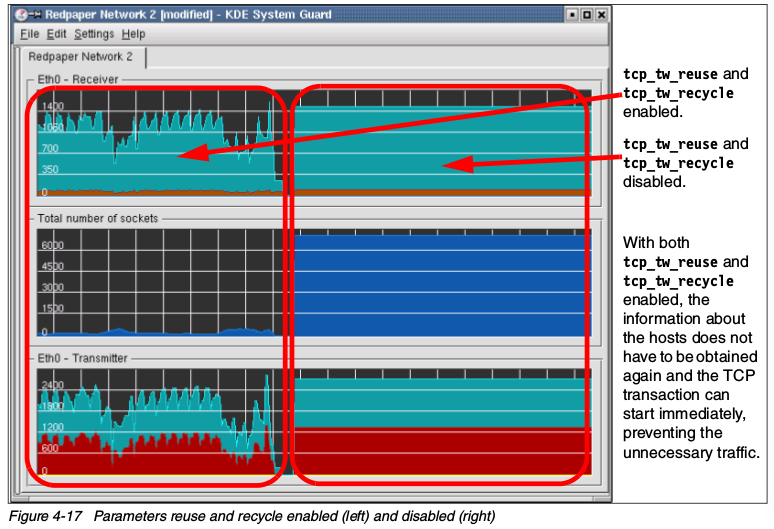Viewport: 774px width, 529px height.
Task: Open the Settings menu
Action: (94, 34)
